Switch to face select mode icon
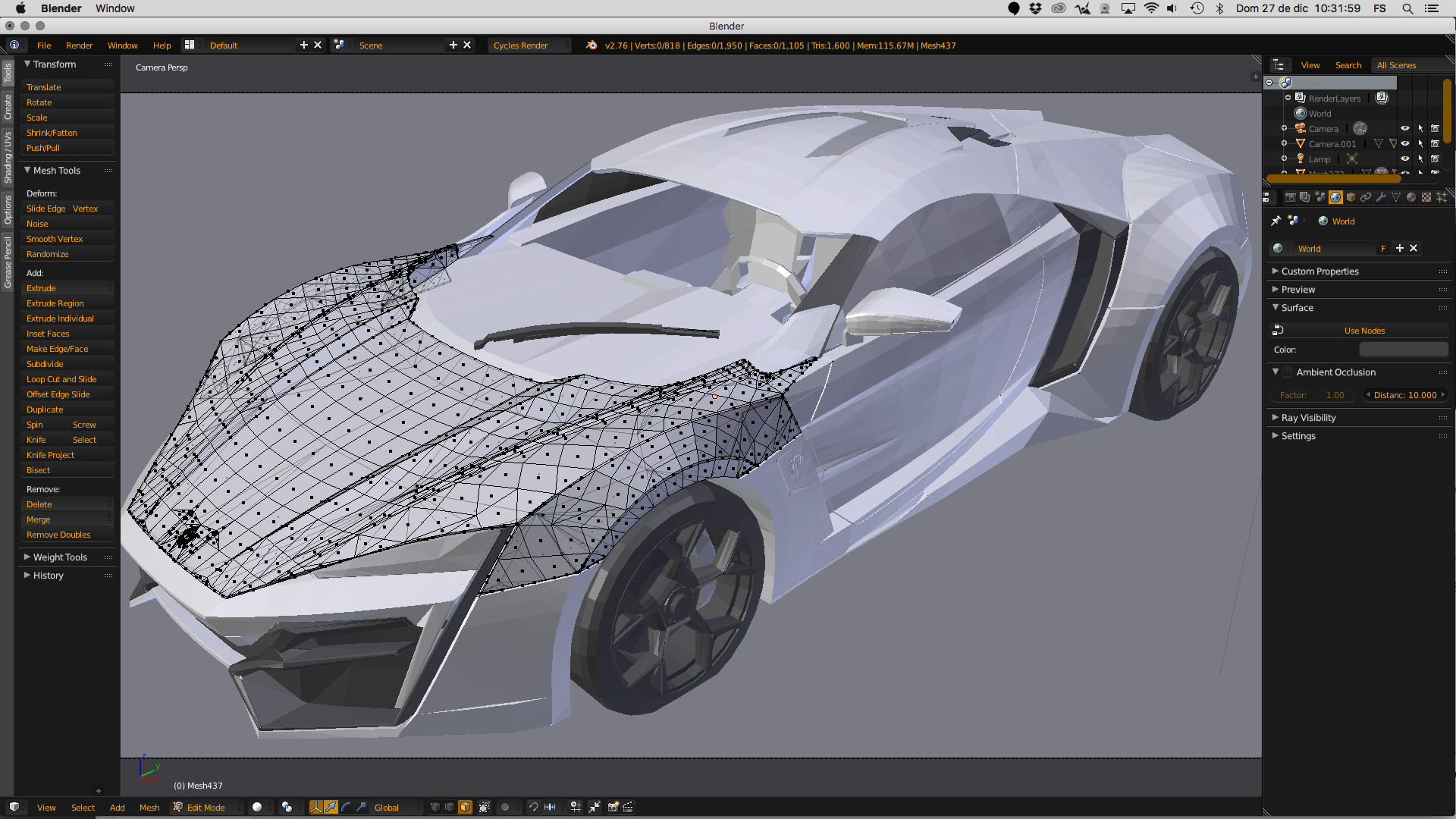Screen dimensions: 1456x819 (465, 807)
